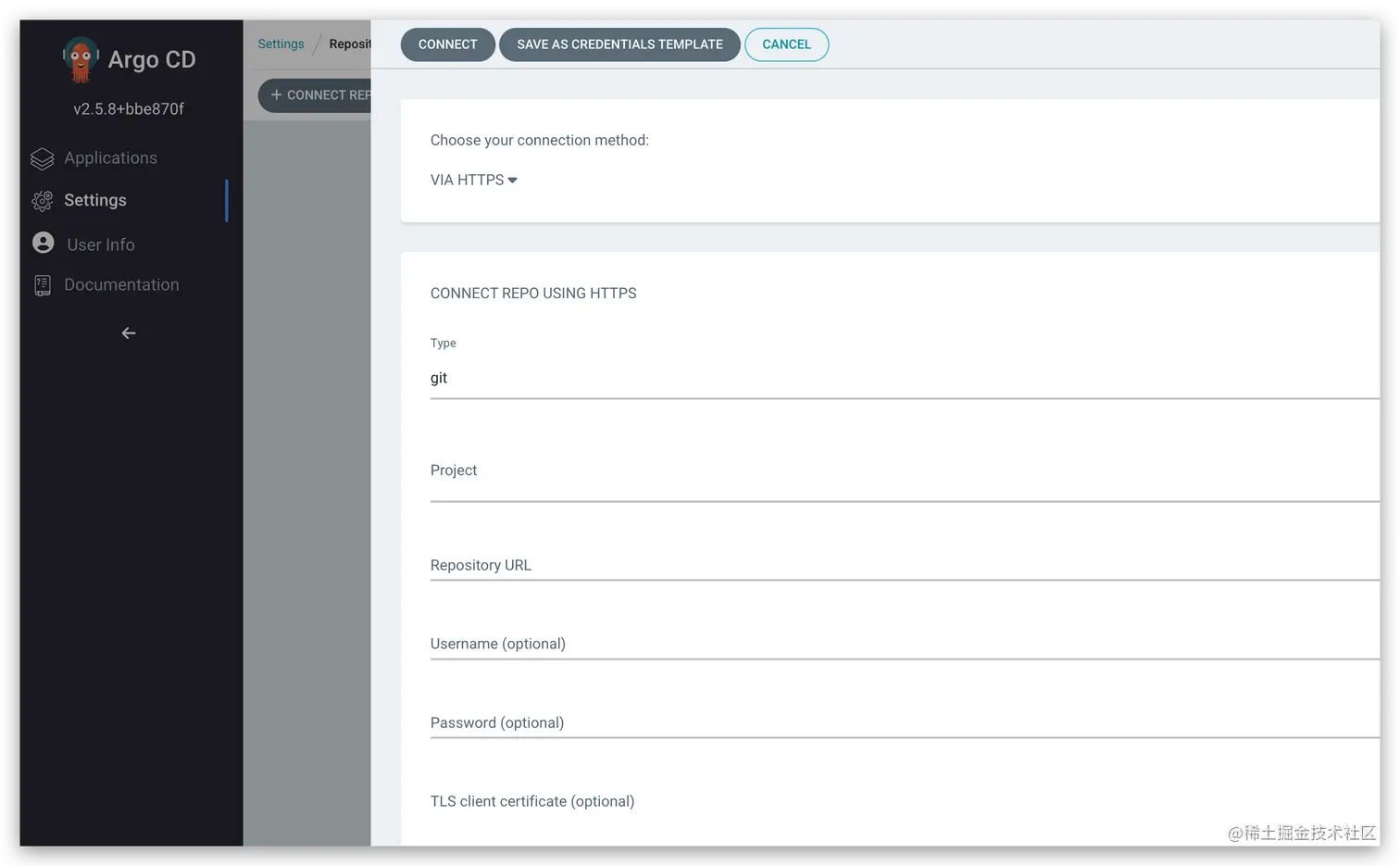Click the Password (optional) input field

click(905, 722)
